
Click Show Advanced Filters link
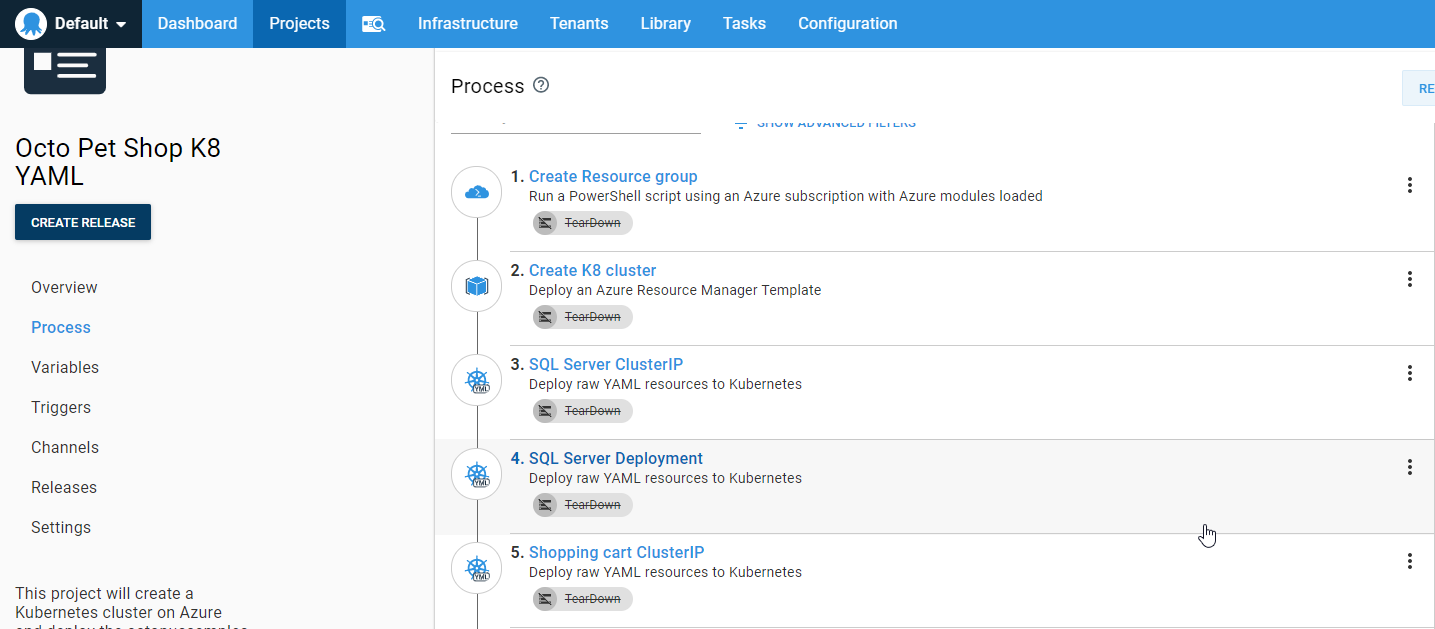[x=826, y=123]
